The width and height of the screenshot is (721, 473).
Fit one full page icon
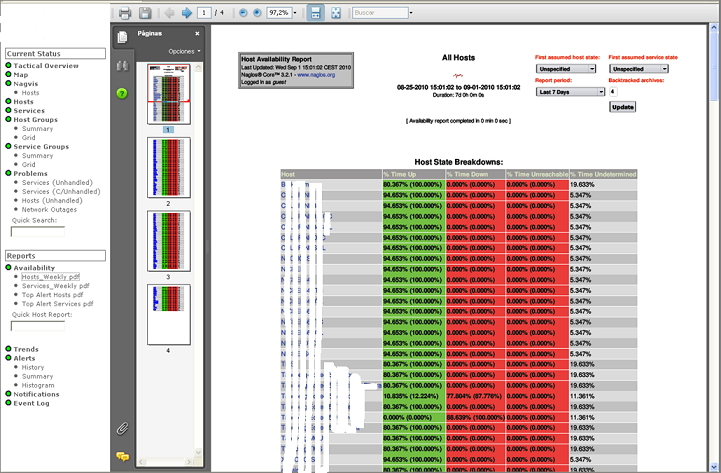tap(336, 13)
